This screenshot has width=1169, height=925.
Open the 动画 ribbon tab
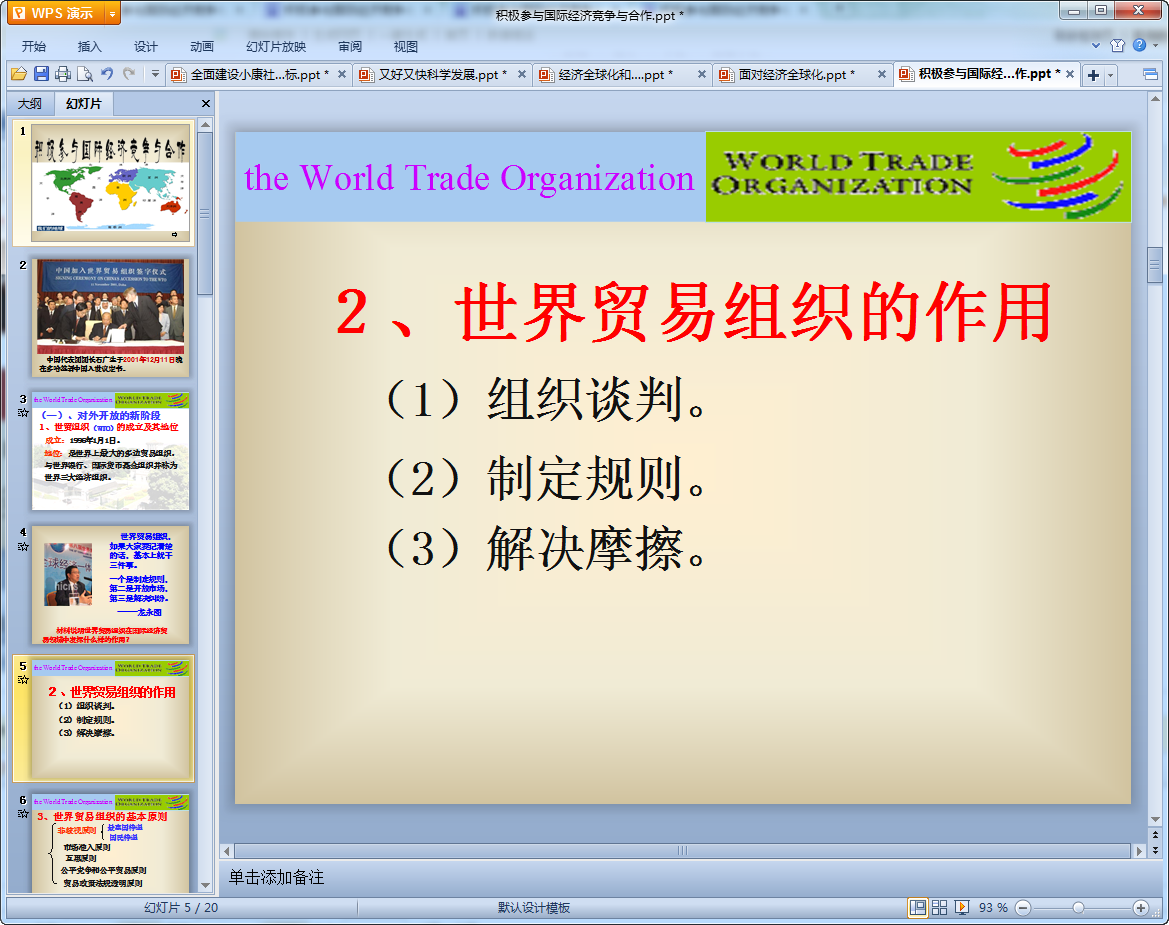pyautogui.click(x=201, y=46)
